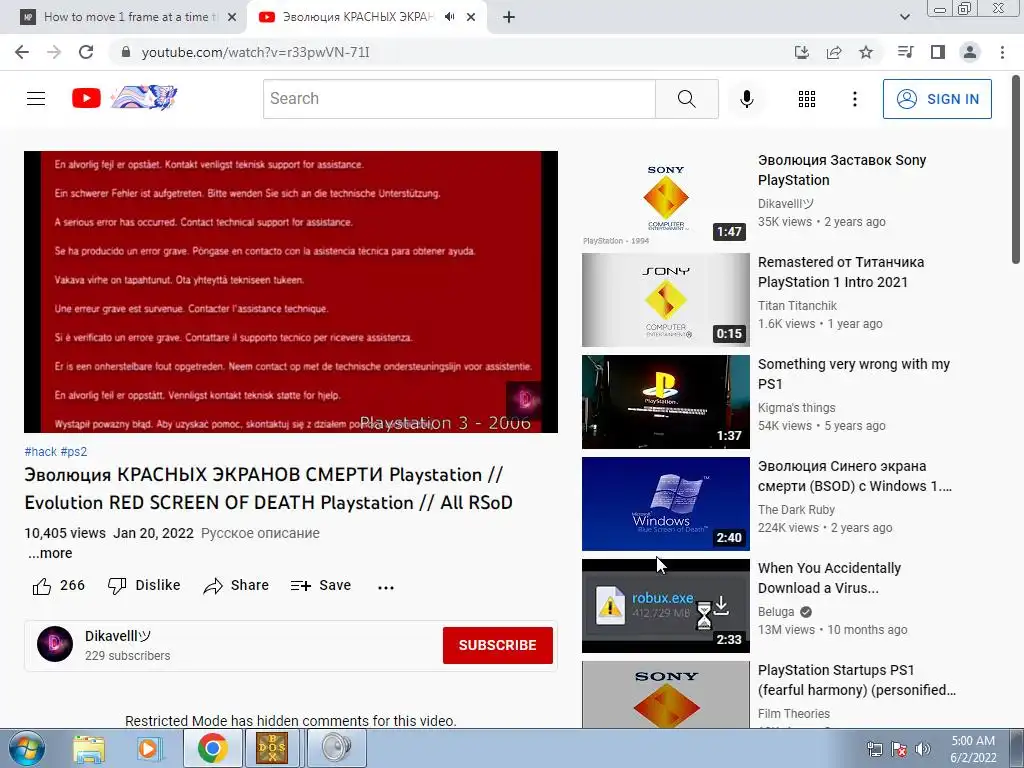Open 'PlayStation Startups PS1' video title
This screenshot has width=1024, height=768.
[857, 680]
